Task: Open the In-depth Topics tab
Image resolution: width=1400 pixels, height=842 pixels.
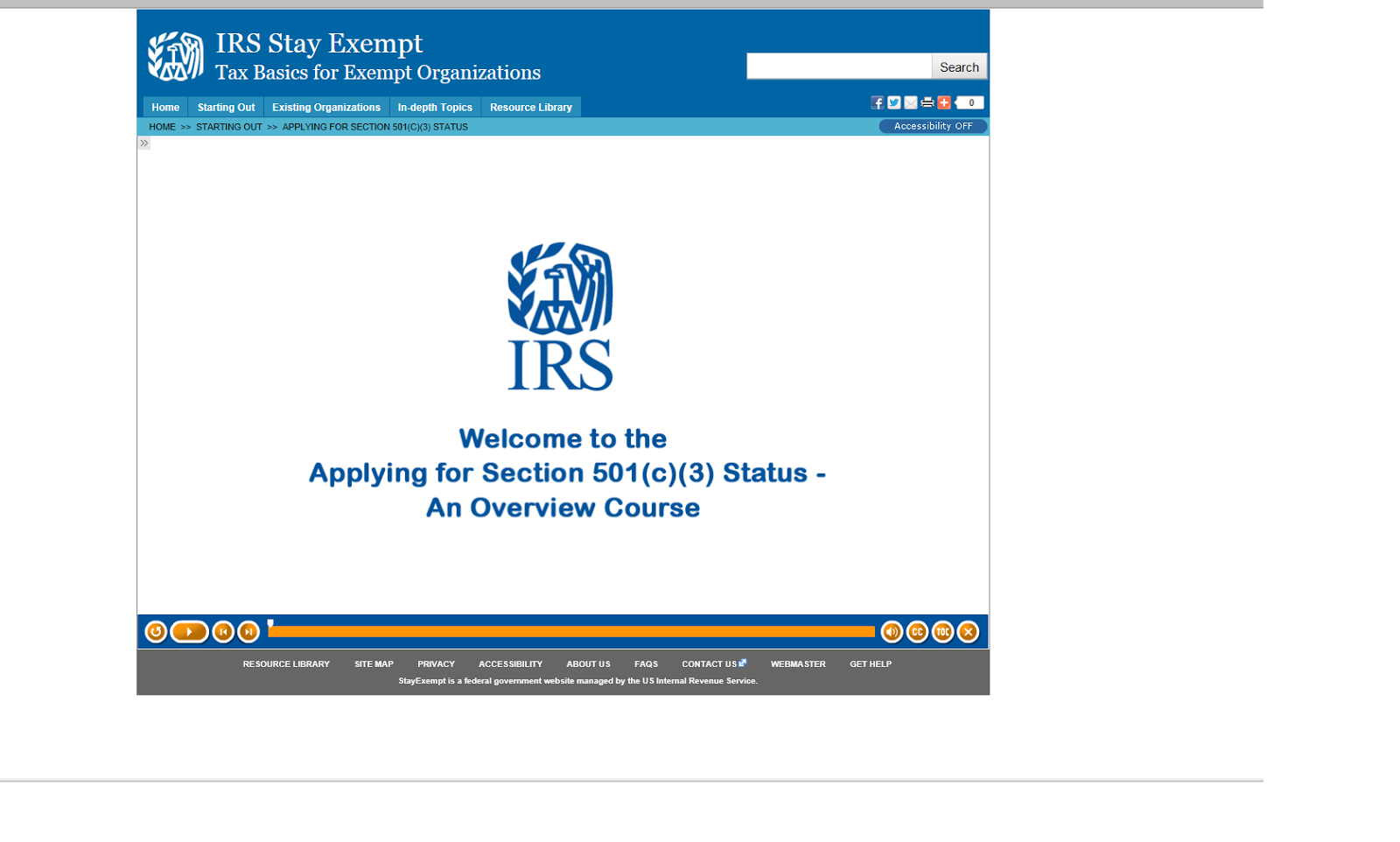Action: tap(435, 107)
